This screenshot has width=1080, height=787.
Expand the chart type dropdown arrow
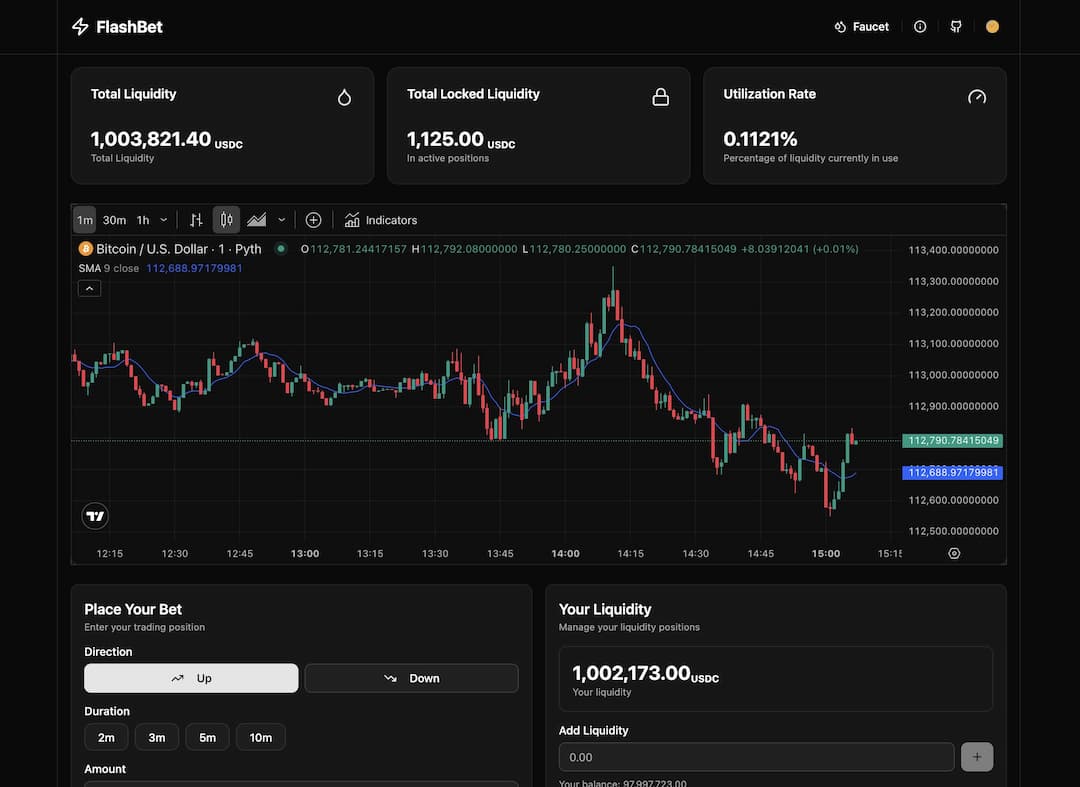click(281, 219)
